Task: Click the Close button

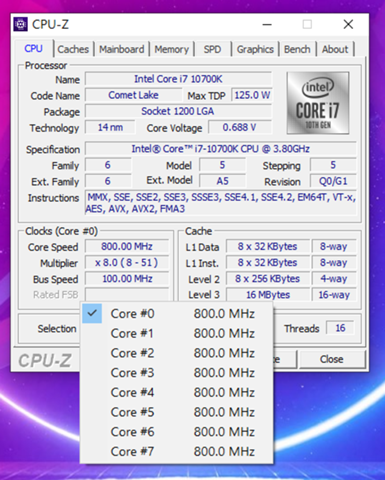Action: pos(332,359)
